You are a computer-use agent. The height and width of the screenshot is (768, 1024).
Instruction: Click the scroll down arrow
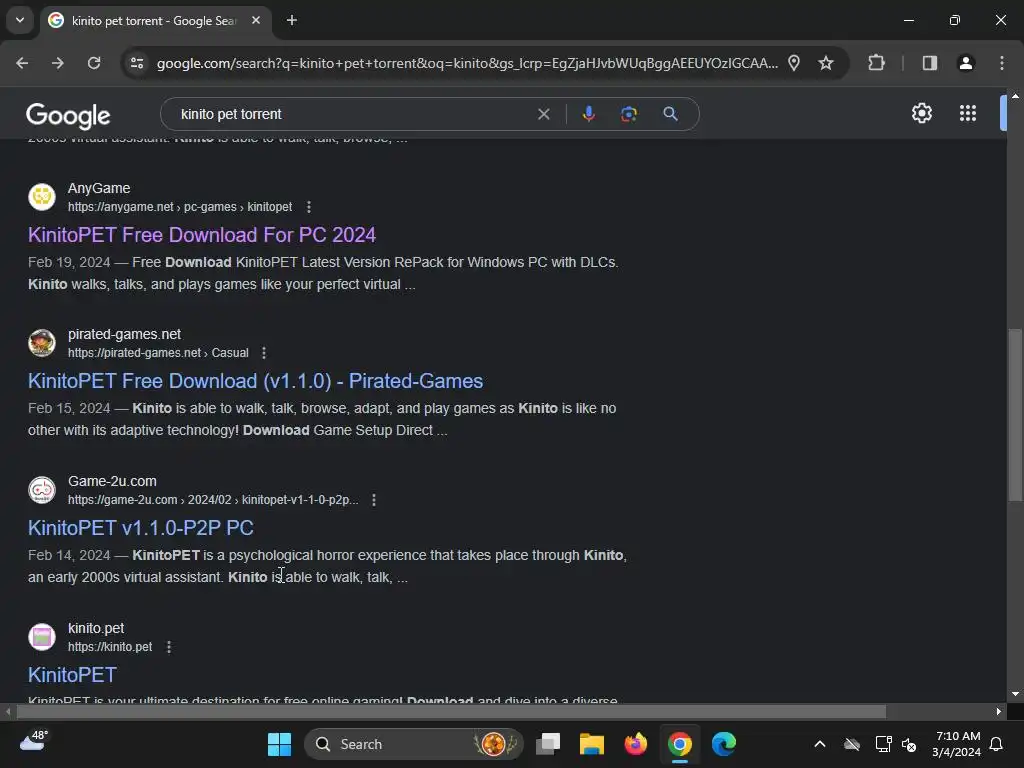(1015, 694)
